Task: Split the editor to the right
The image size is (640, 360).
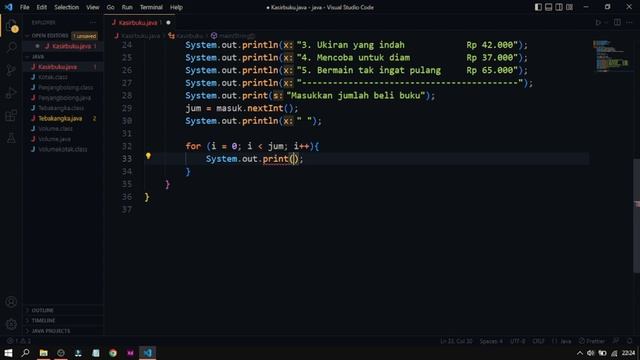Action: point(617,22)
